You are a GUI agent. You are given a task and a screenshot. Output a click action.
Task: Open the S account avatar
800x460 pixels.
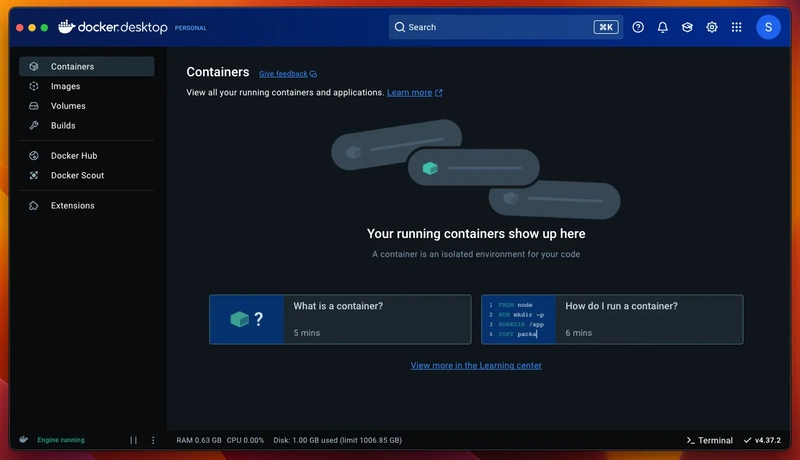(x=768, y=27)
